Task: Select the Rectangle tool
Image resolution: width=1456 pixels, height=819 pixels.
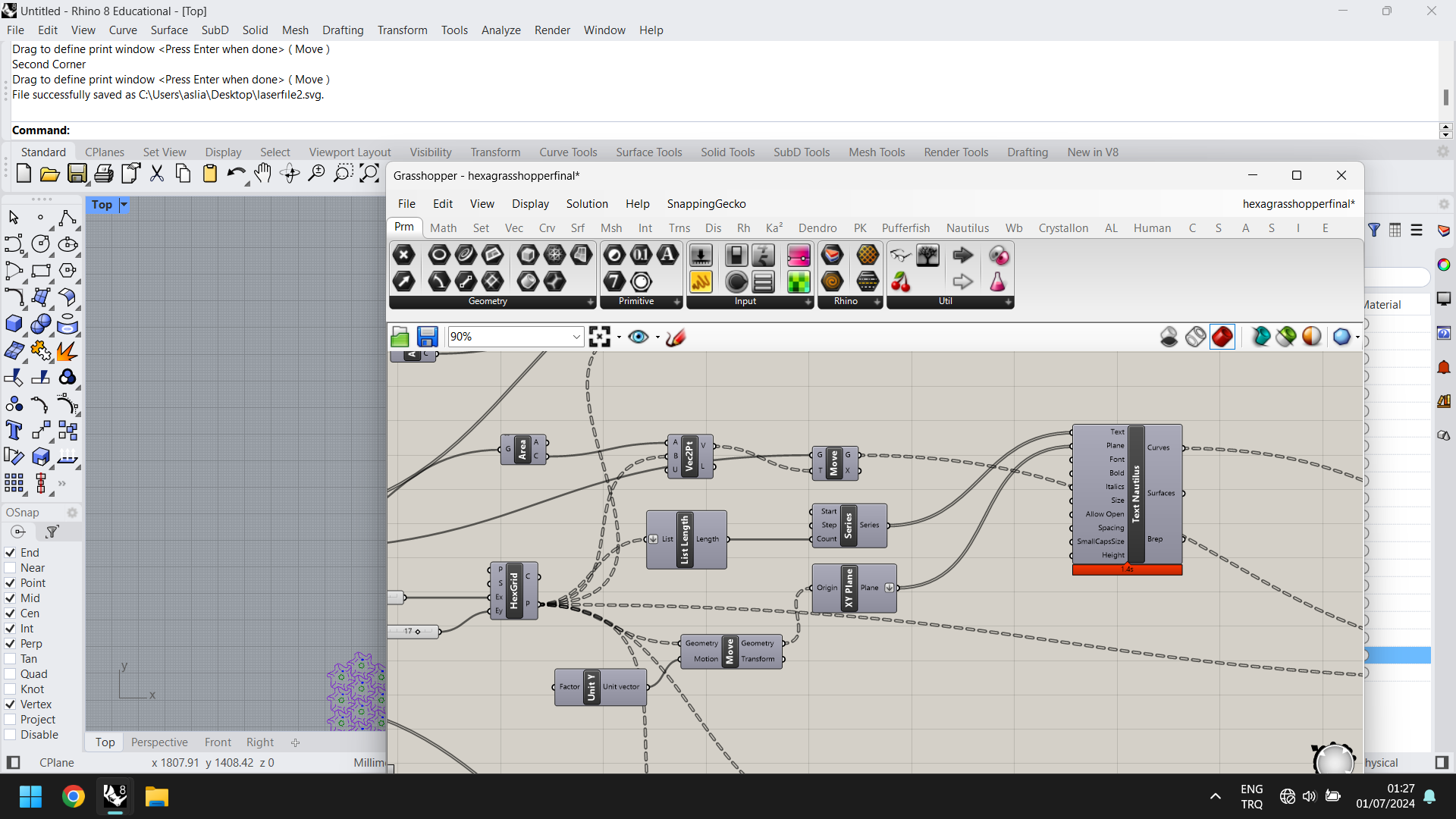Action: click(41, 270)
